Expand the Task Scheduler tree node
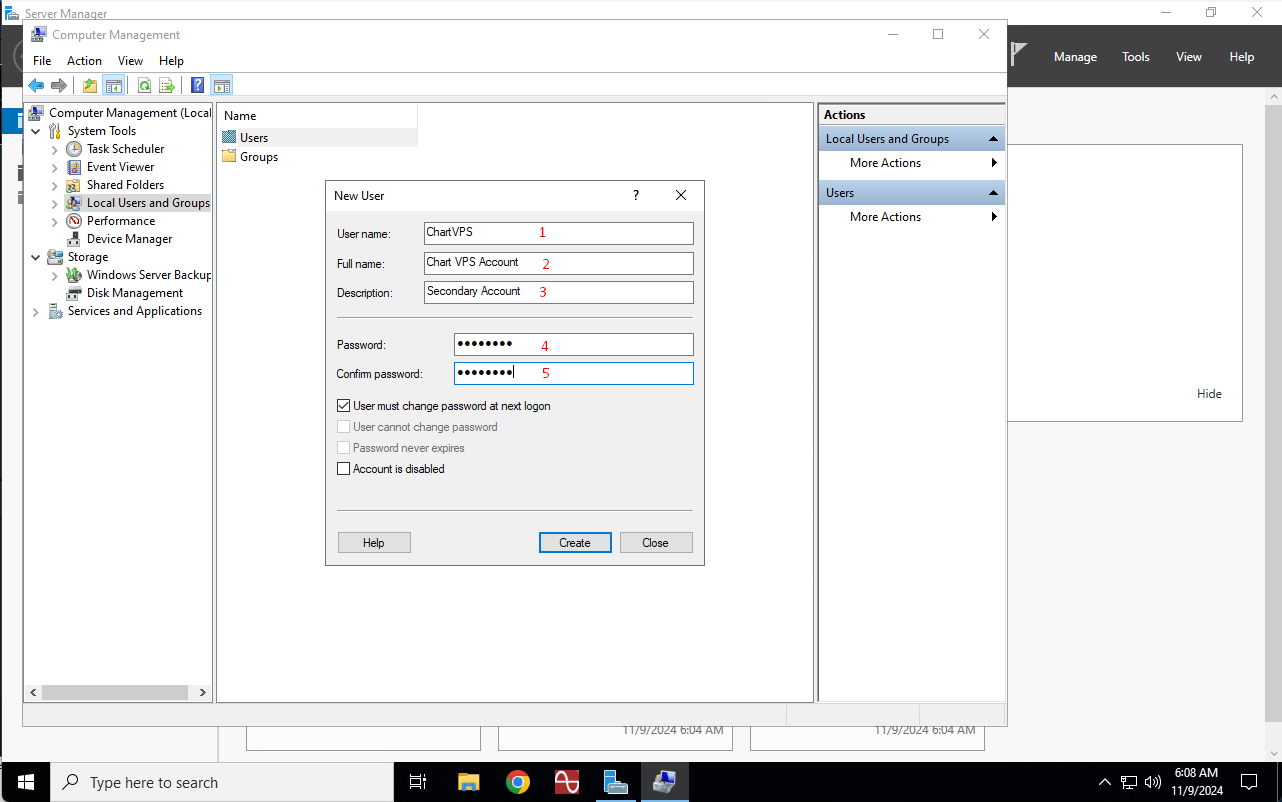Image resolution: width=1282 pixels, height=802 pixels. pos(55,149)
